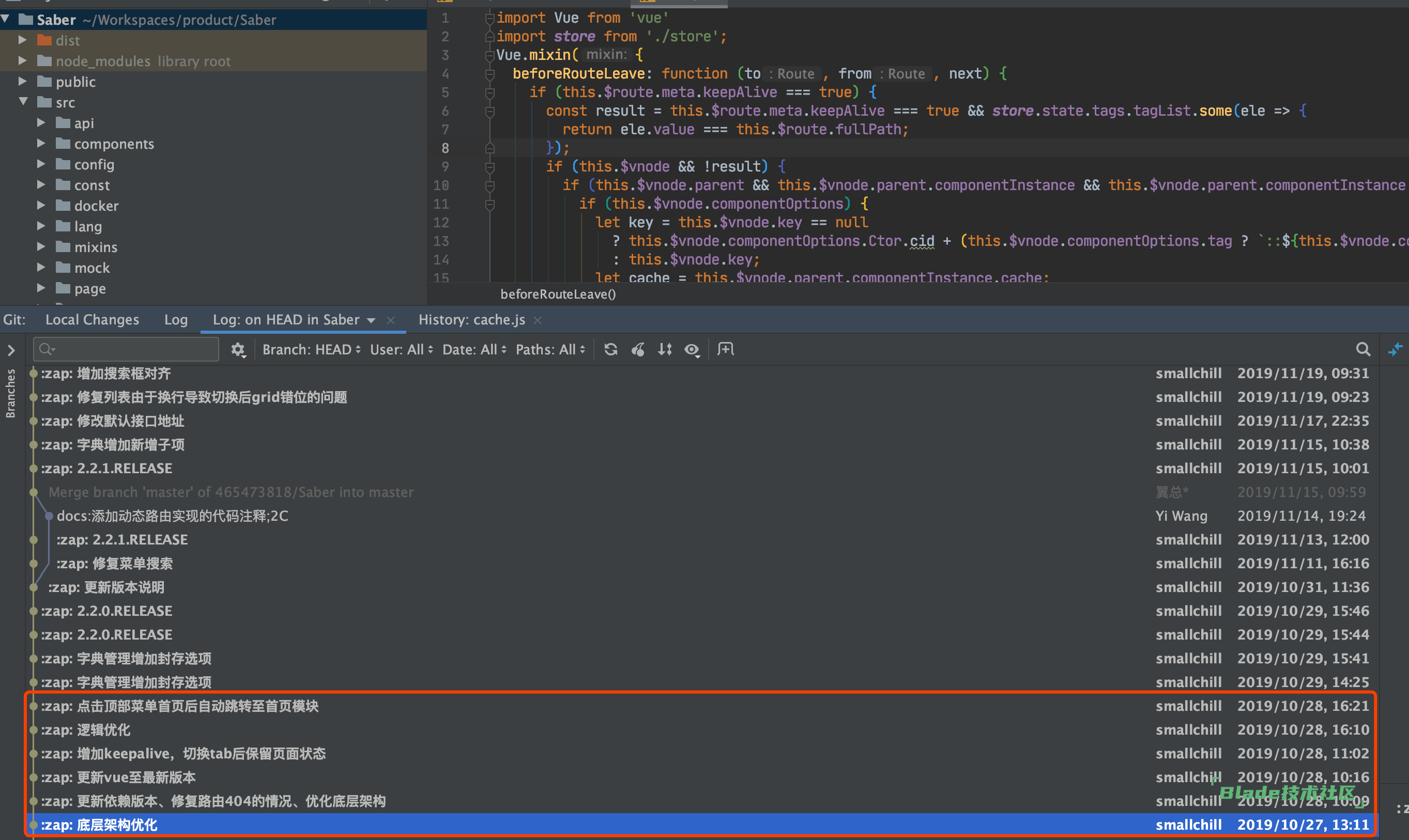Select the commit ':zap: 增加搜索框对齐'
Viewport: 1409px width, 840px height.
click(x=702, y=373)
